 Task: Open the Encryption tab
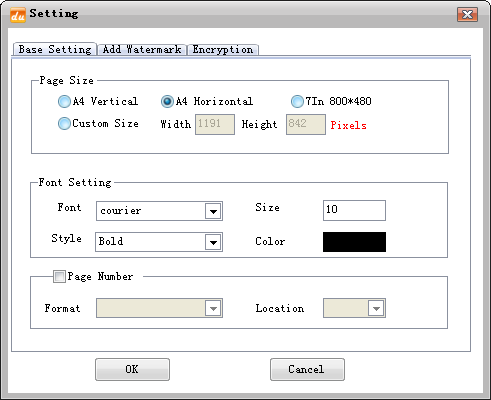click(x=223, y=50)
